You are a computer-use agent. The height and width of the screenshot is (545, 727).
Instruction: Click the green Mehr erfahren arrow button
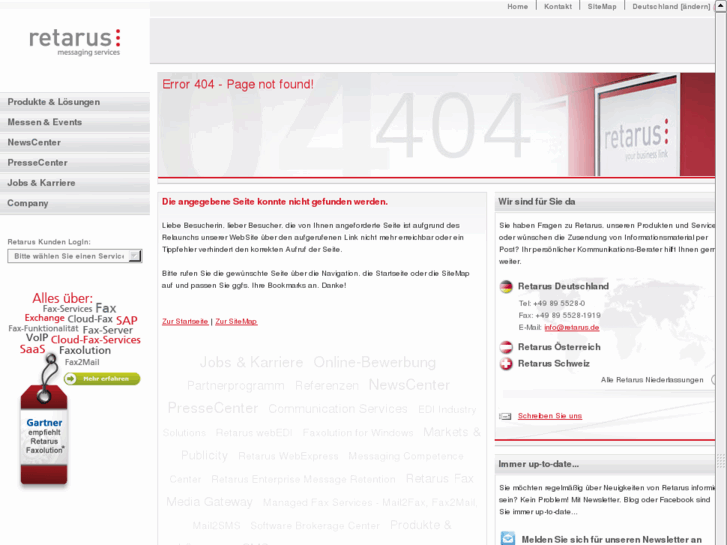(102, 379)
